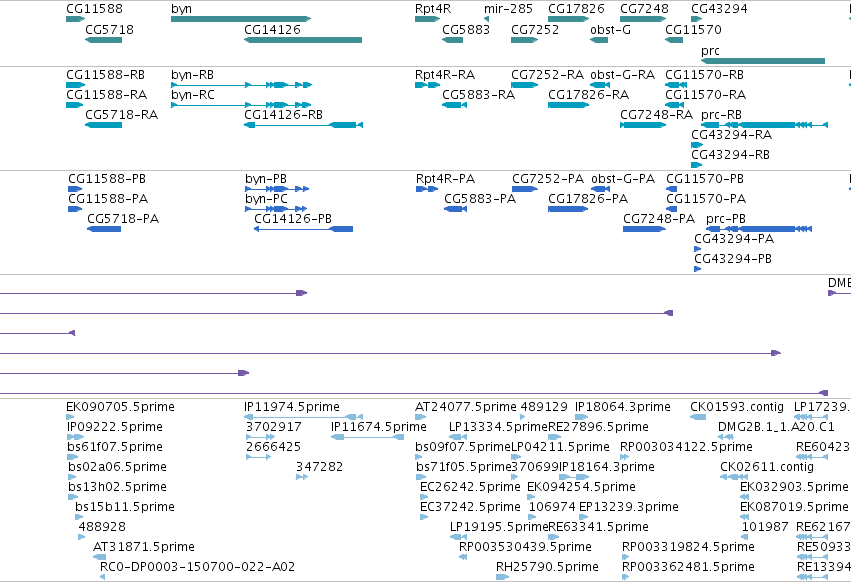Click the obst-G-RA transcript
Screen dimensions: 851x582
600,85
